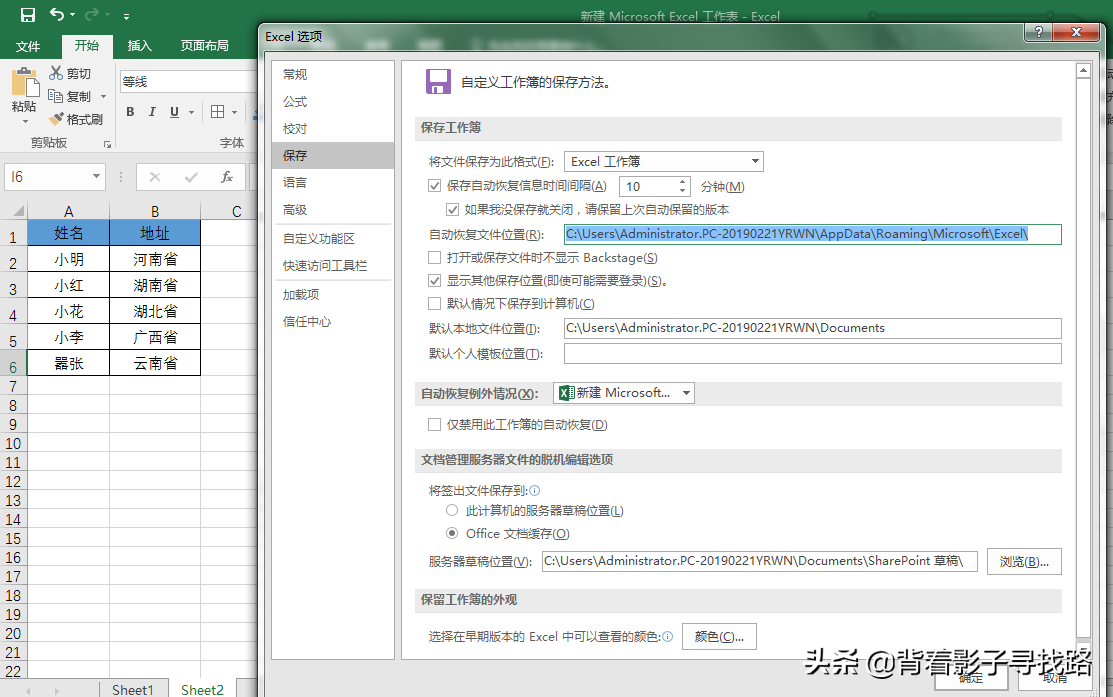
Task: Select 公式 in the options sidebar
Action: (333, 101)
